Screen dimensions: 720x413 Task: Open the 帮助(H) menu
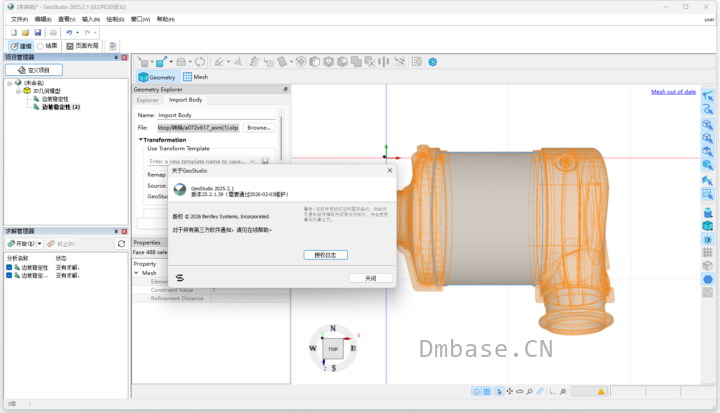point(166,19)
